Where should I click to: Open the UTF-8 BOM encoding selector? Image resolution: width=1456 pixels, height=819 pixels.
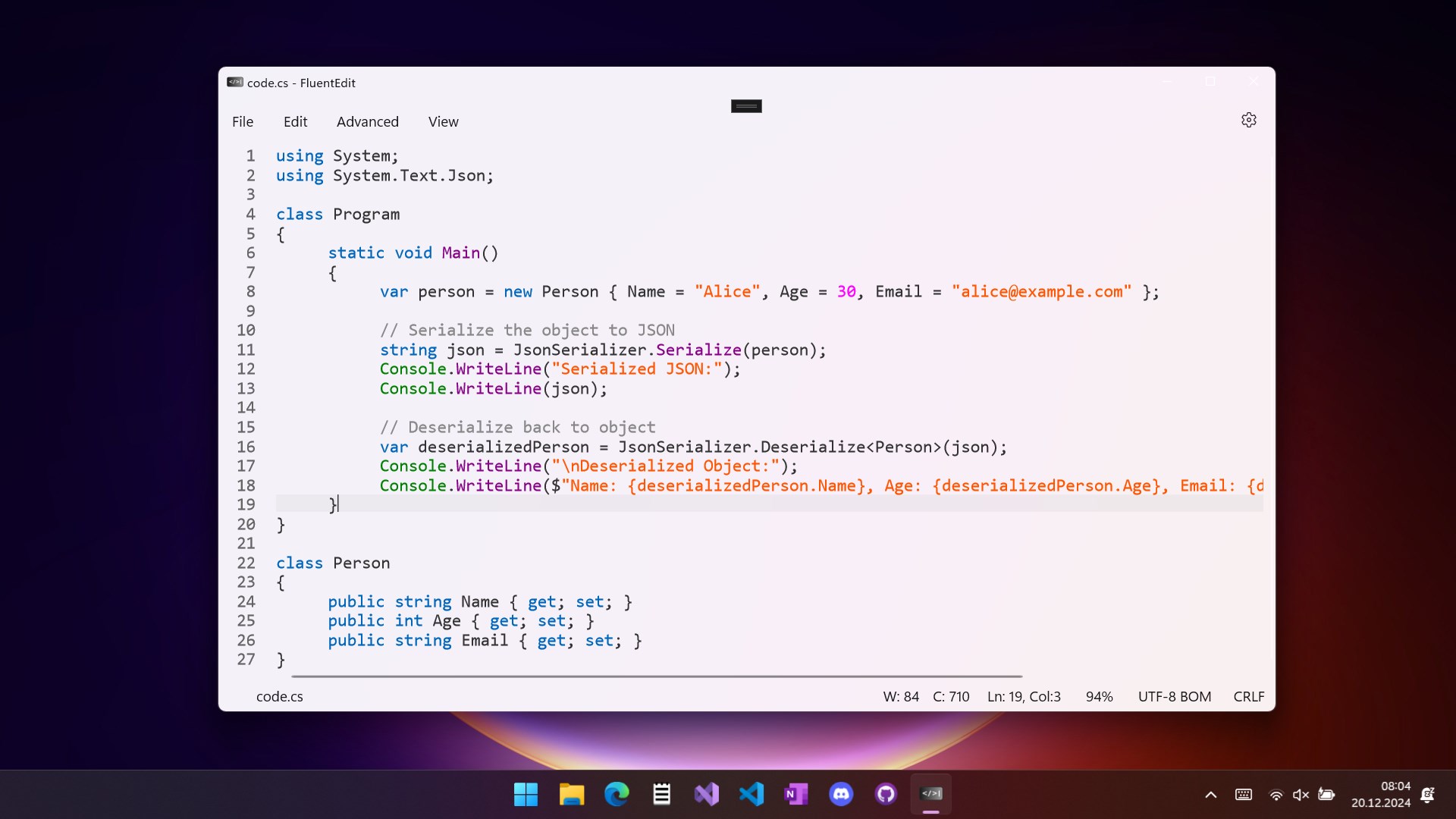coord(1174,696)
